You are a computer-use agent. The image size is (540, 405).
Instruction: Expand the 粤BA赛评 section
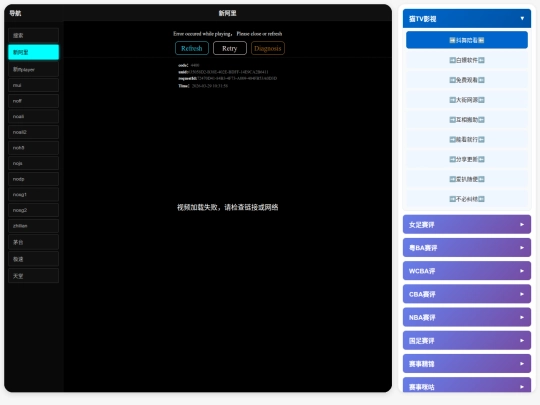(467, 248)
